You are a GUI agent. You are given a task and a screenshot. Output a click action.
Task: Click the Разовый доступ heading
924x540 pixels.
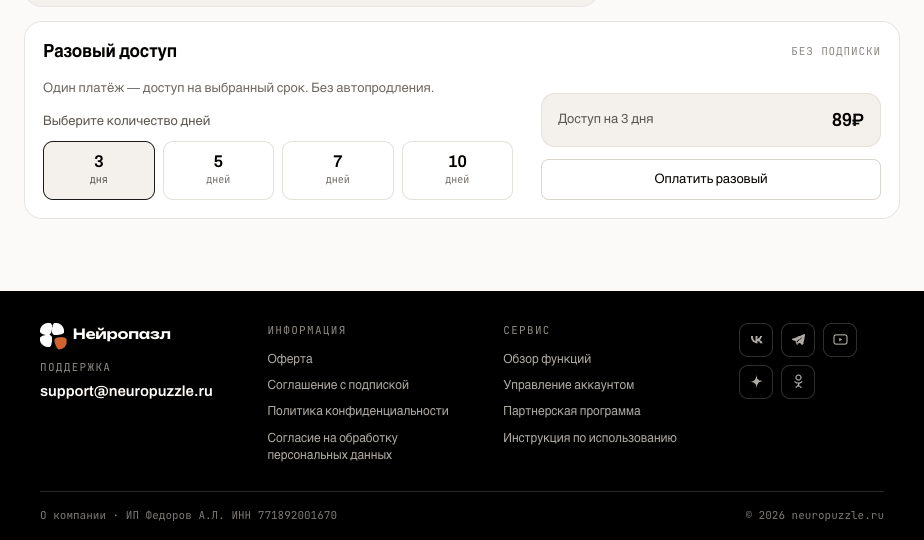point(110,51)
